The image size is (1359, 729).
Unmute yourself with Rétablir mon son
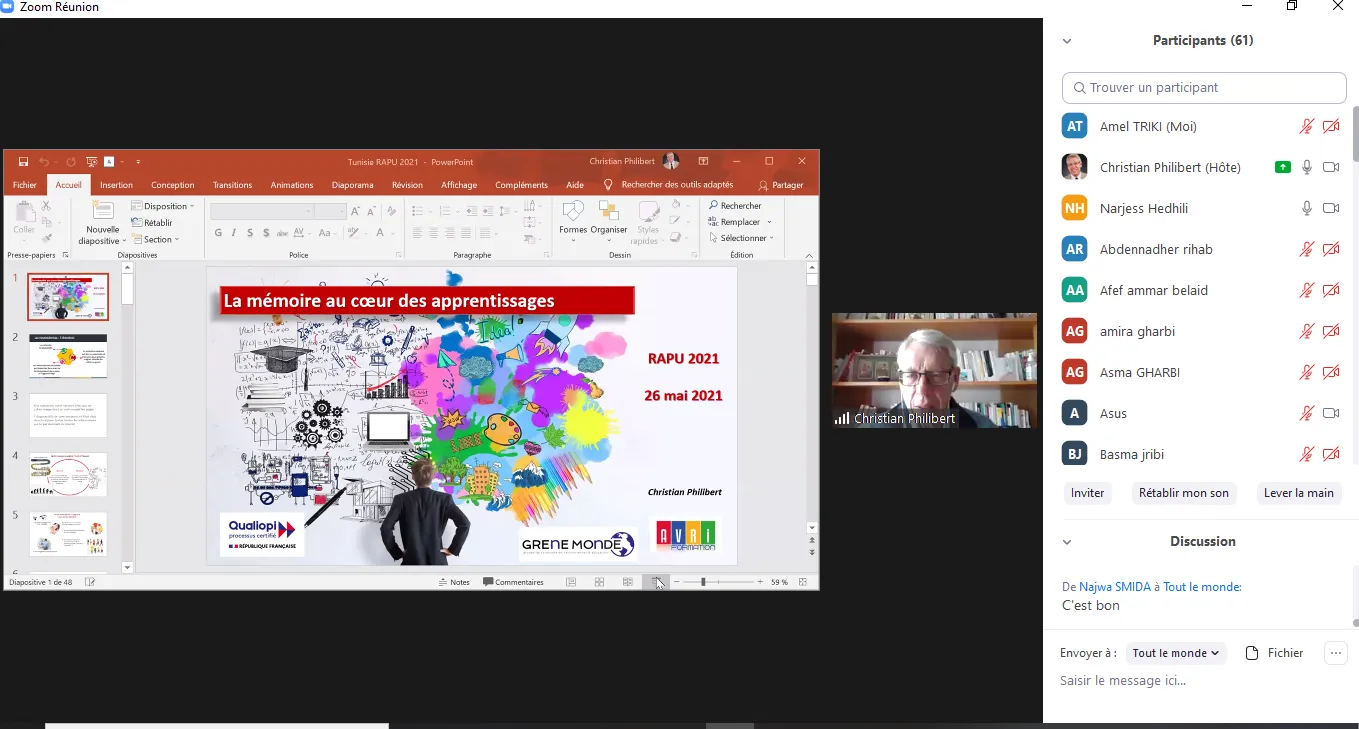[1183, 493]
